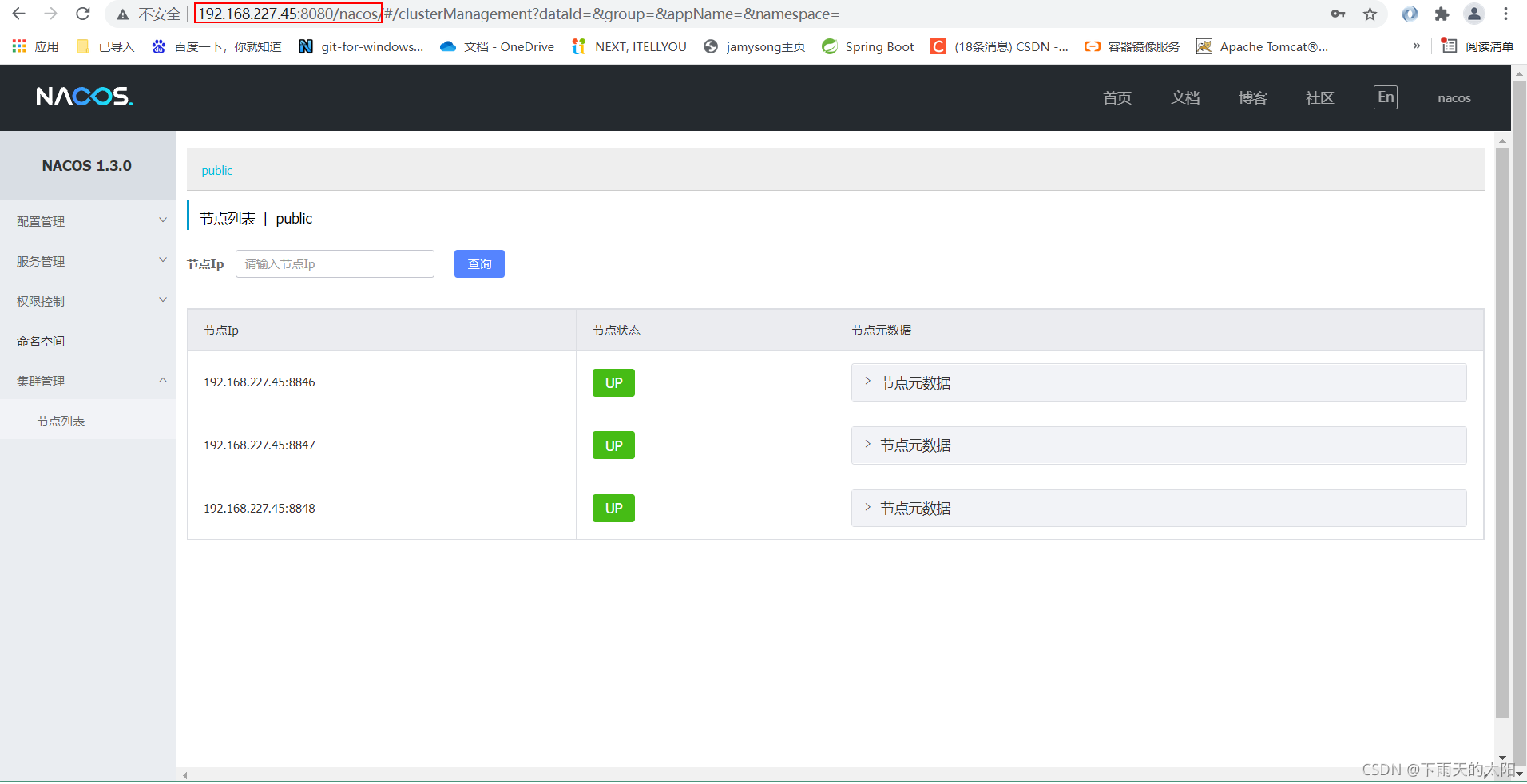This screenshot has width=1527, height=784.
Task: Open the Spring Boot bookmark
Action: (x=868, y=46)
